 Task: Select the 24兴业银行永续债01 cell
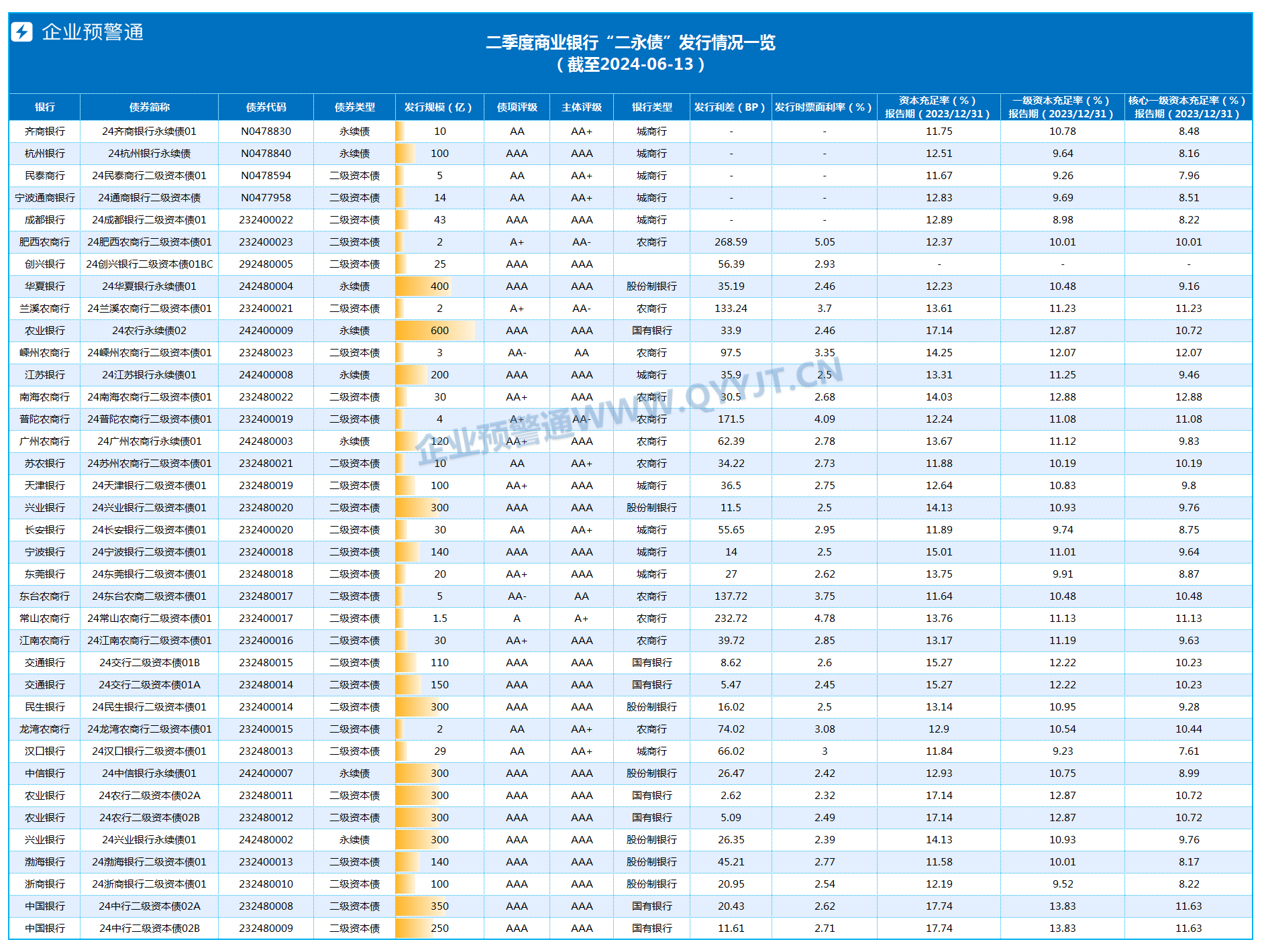(150, 840)
